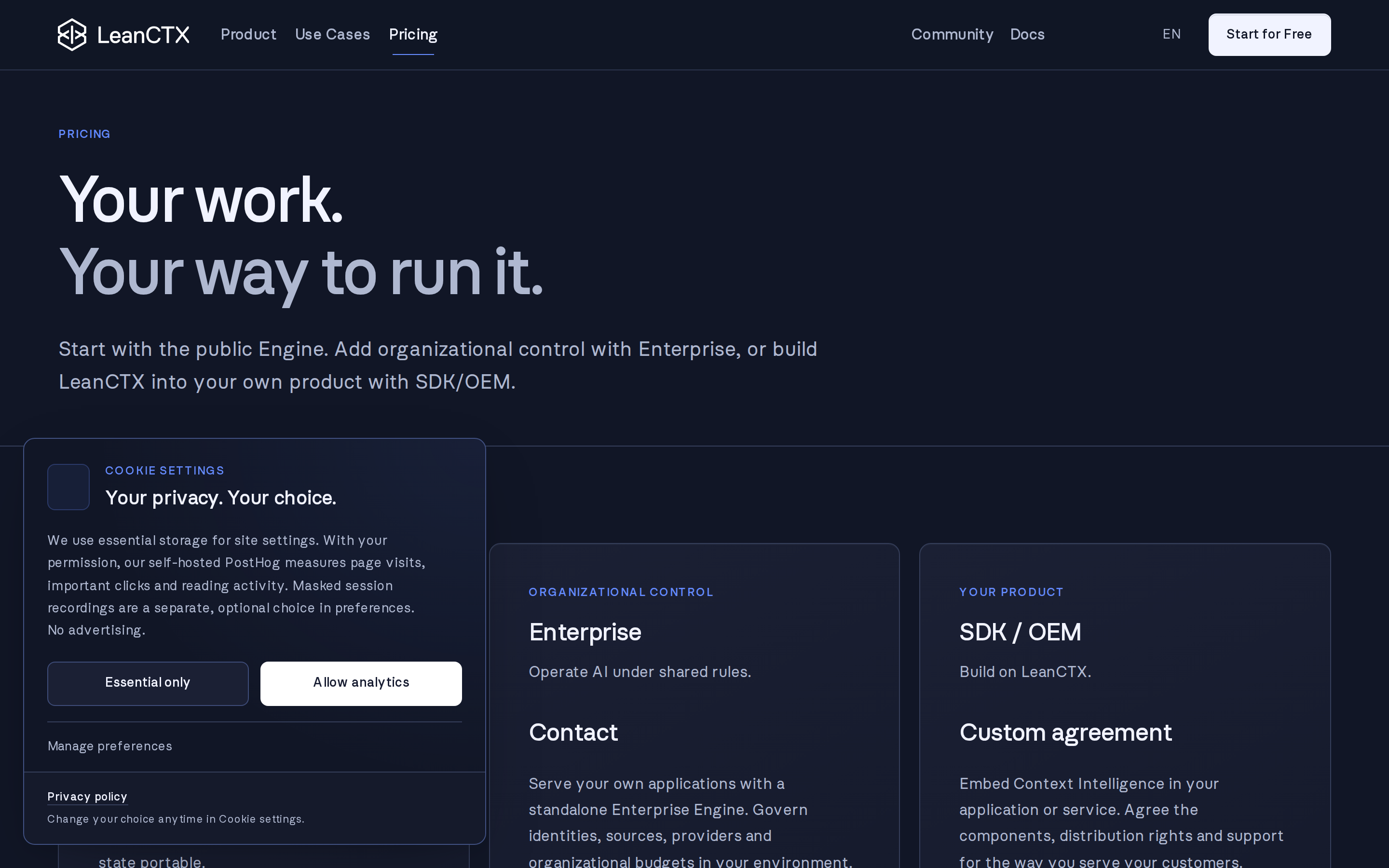Click the Contact price text

[573, 732]
